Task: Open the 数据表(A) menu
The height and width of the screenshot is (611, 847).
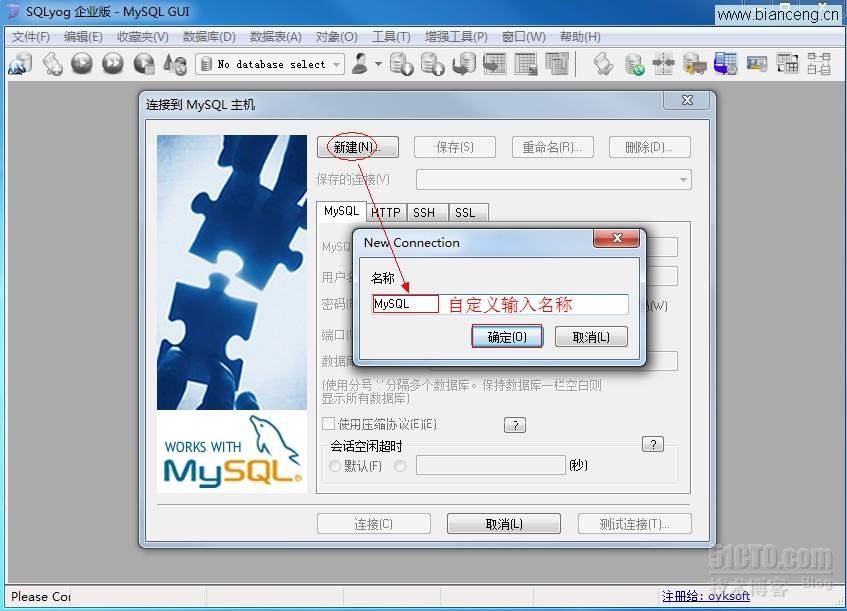Action: tap(275, 37)
